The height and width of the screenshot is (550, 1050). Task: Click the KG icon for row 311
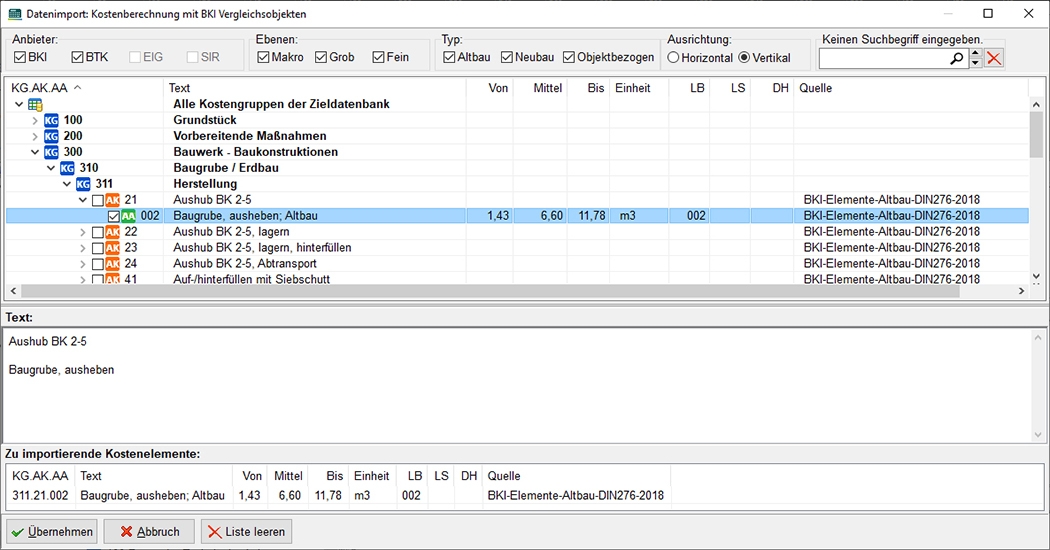(83, 184)
